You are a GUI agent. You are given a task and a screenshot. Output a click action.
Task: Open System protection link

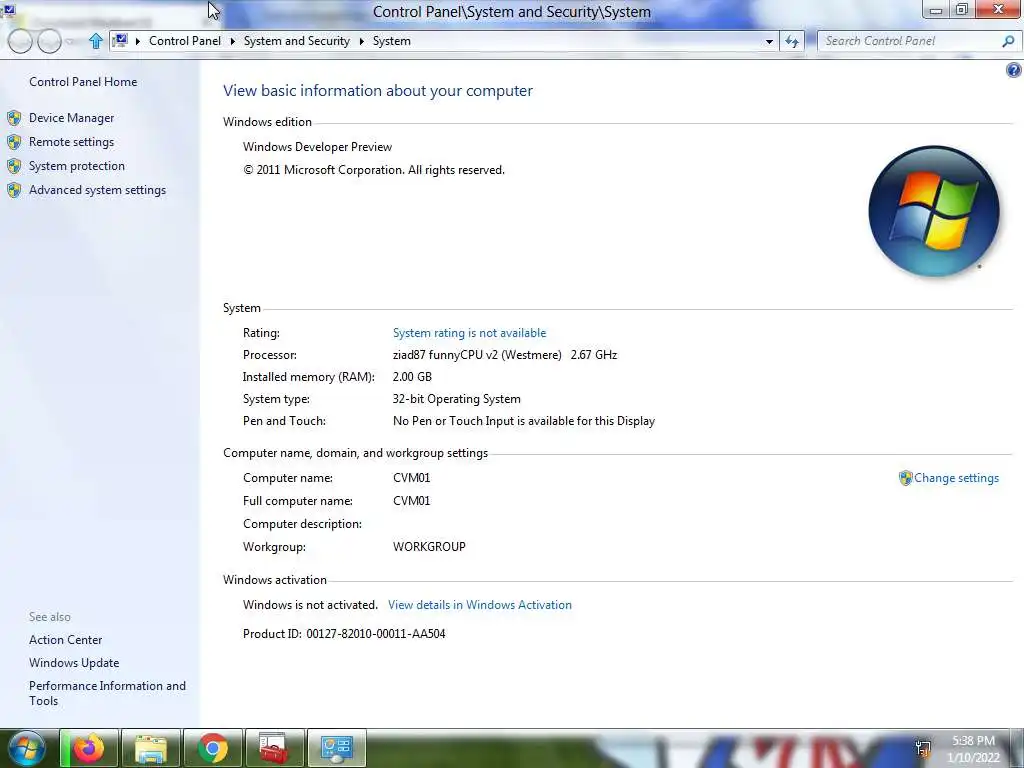[x=76, y=166]
